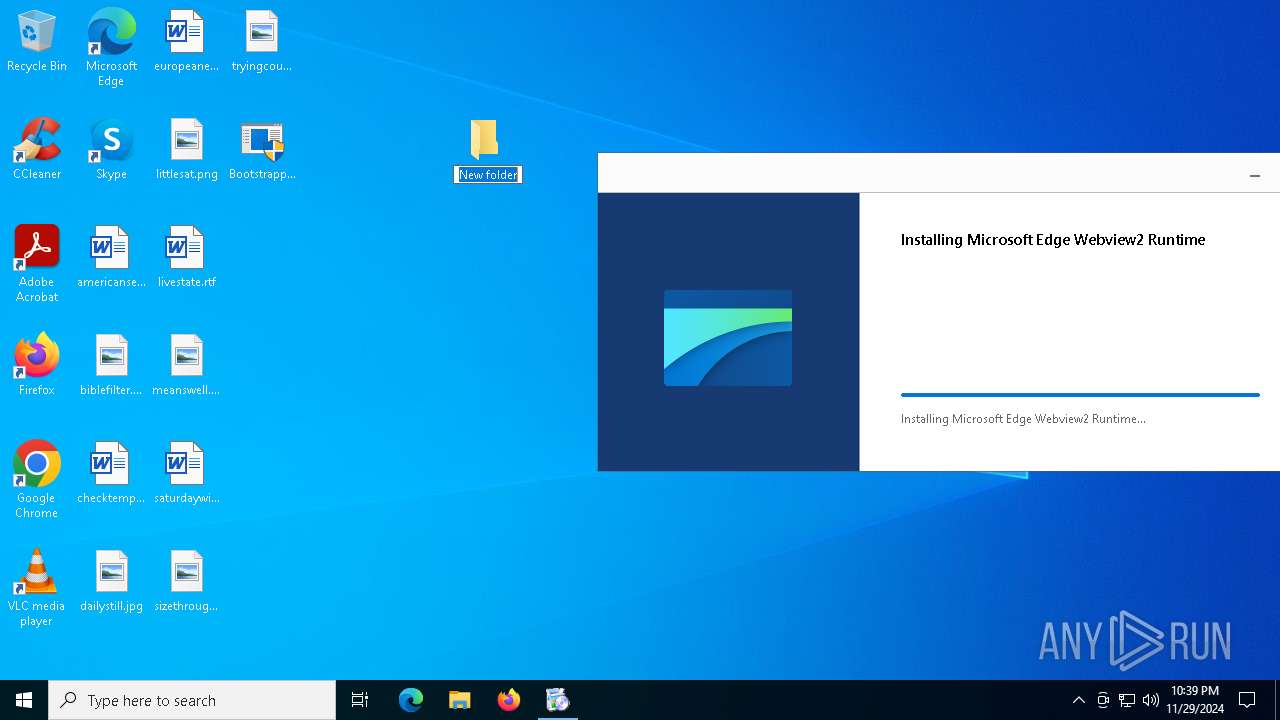
Task: Select the Microsoft Edge desktop shortcut
Action: (x=111, y=46)
